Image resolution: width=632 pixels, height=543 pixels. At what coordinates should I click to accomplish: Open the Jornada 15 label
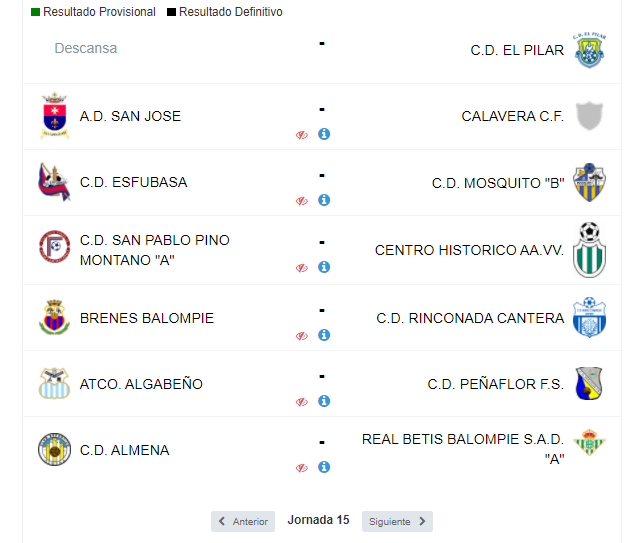[318, 520]
